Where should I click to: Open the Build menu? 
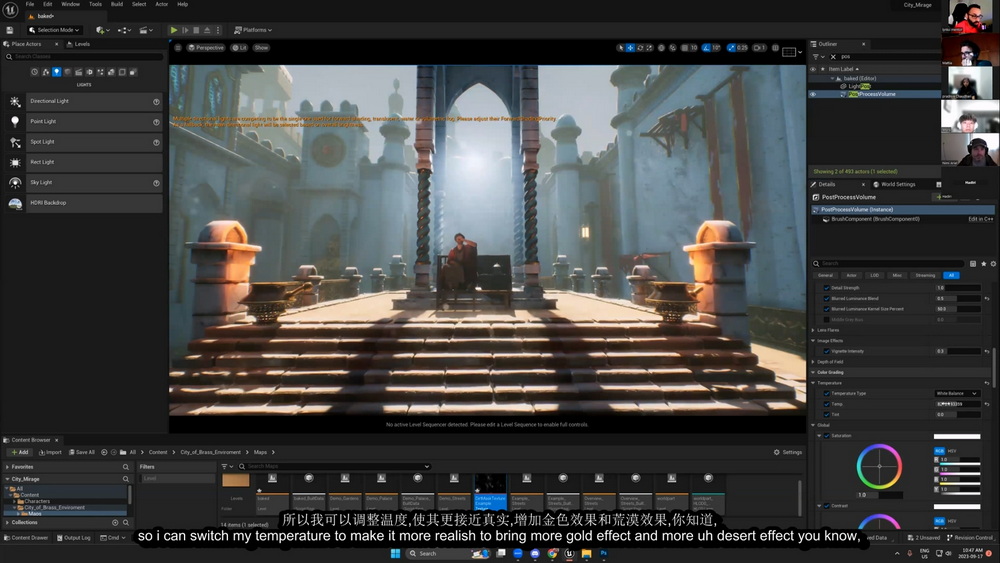pos(117,4)
